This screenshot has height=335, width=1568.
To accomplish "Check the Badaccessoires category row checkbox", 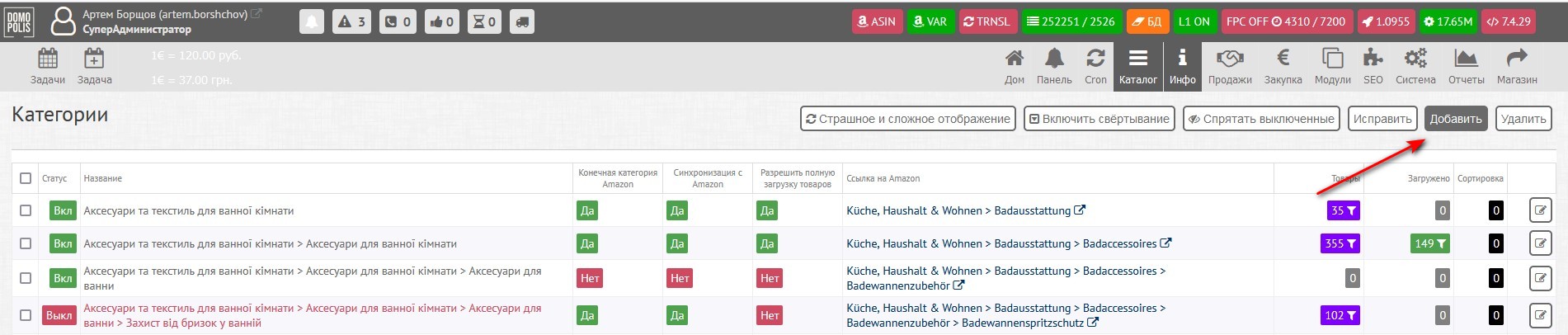I will [x=26, y=243].
